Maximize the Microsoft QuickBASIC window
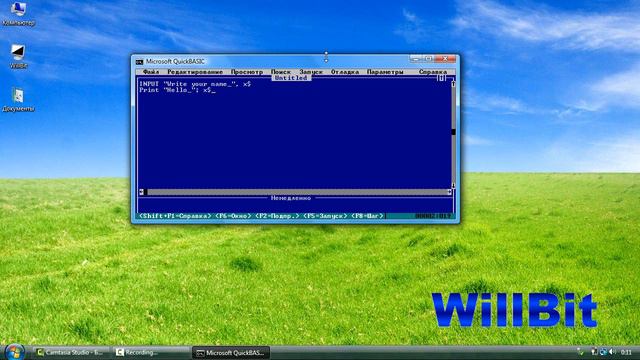 click(428, 59)
